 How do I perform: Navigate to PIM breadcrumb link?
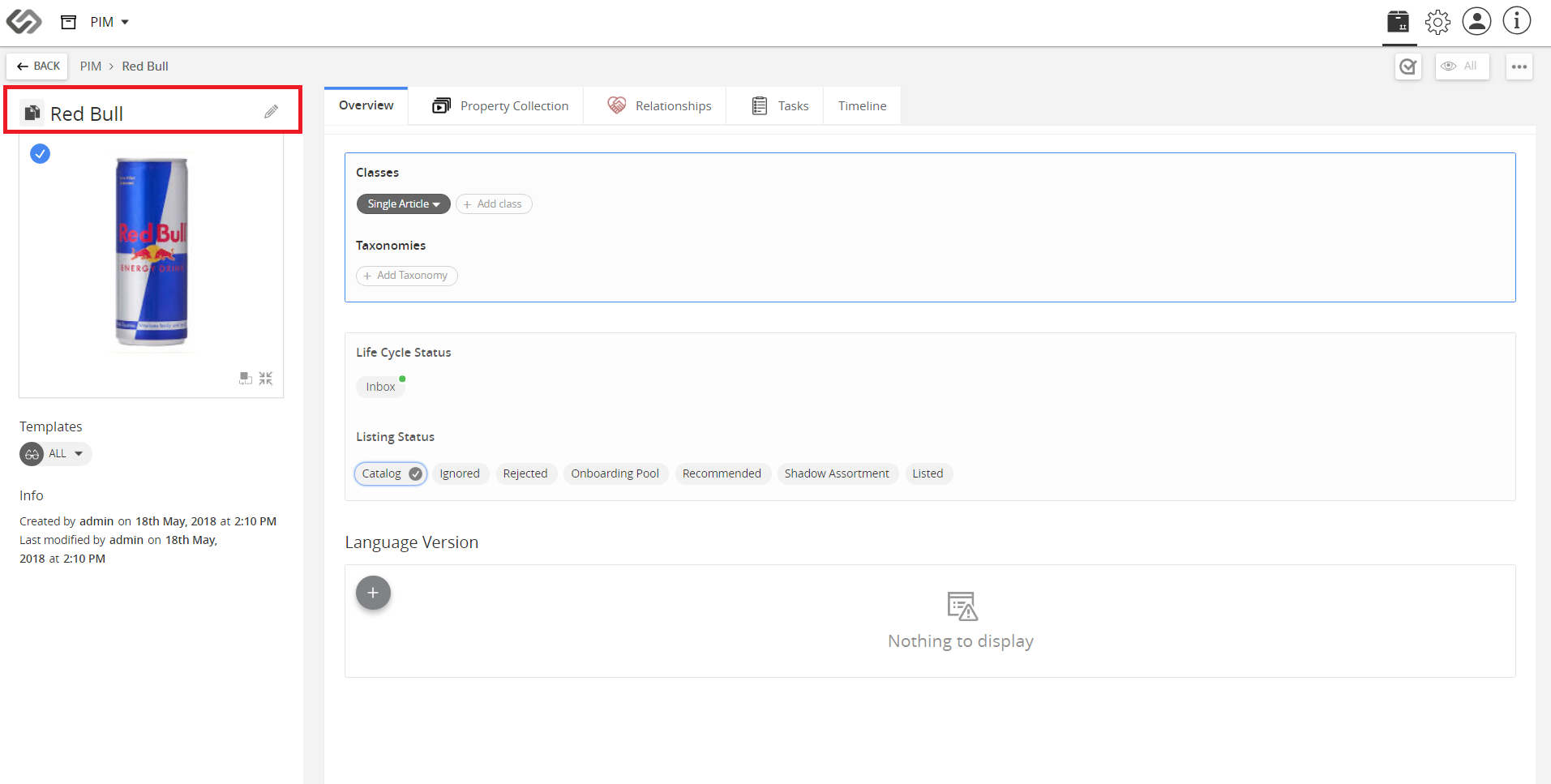point(91,66)
